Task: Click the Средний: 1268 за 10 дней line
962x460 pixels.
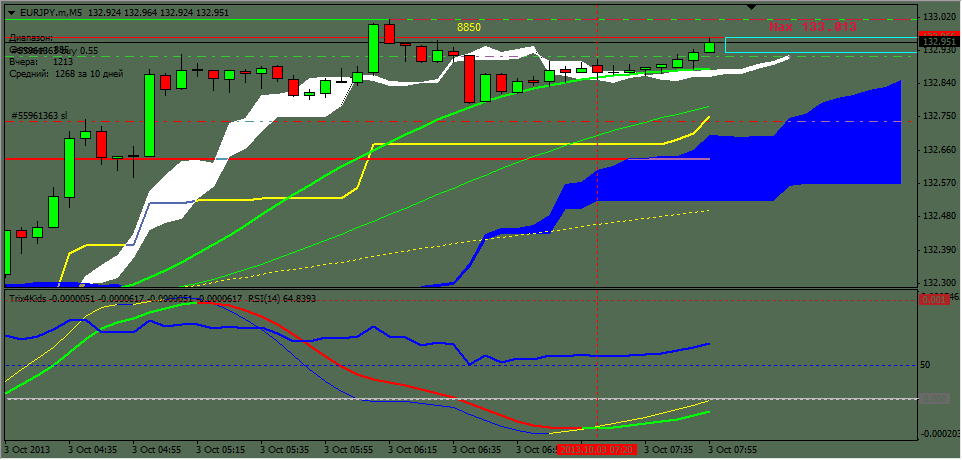Action: click(x=66, y=74)
